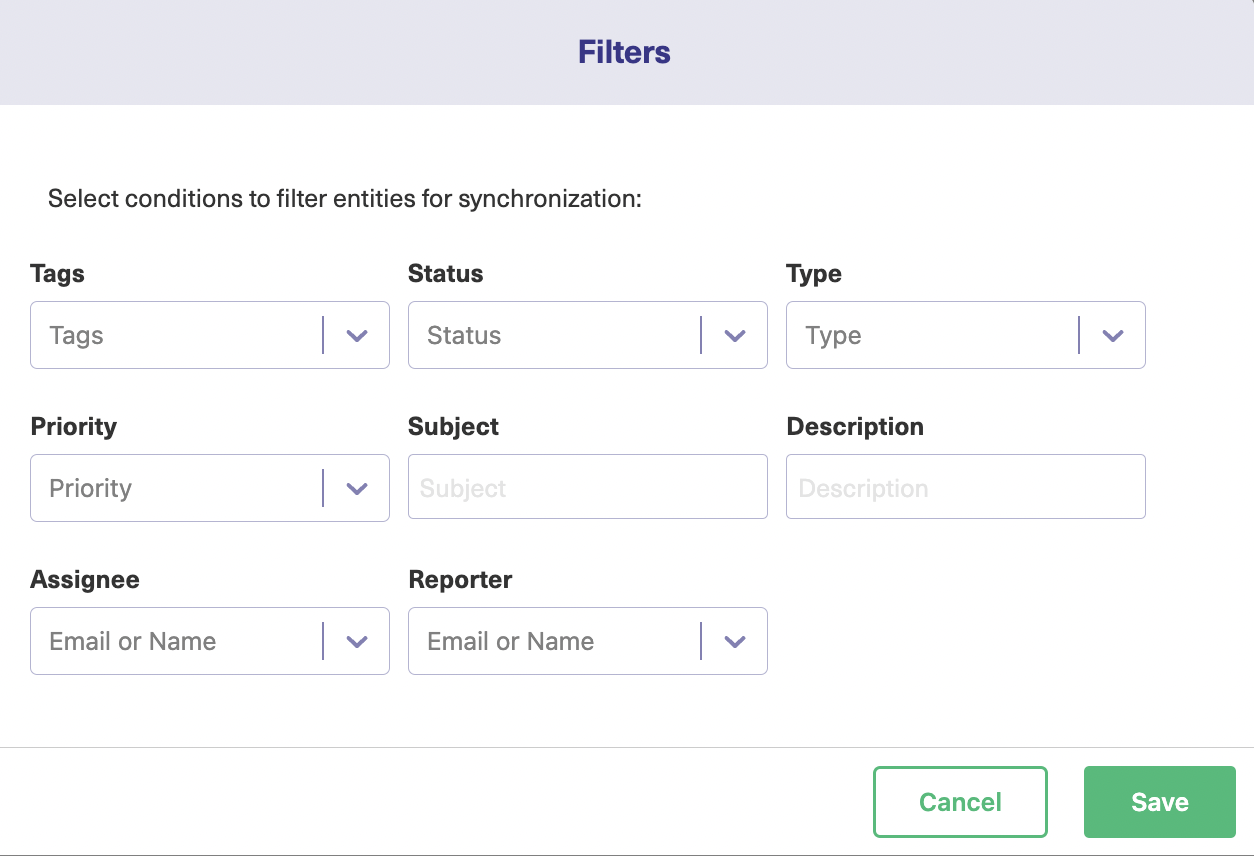
Task: Focus the Type placeholder text field
Action: [x=931, y=336]
